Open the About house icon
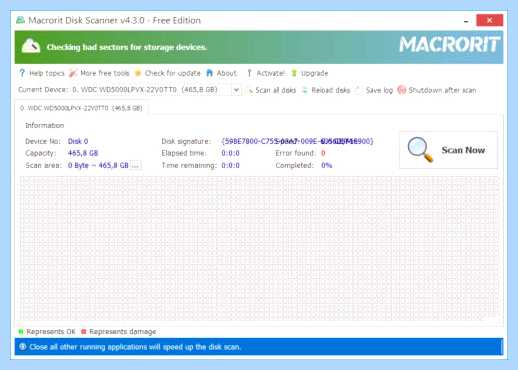The width and height of the screenshot is (518, 370). [209, 73]
